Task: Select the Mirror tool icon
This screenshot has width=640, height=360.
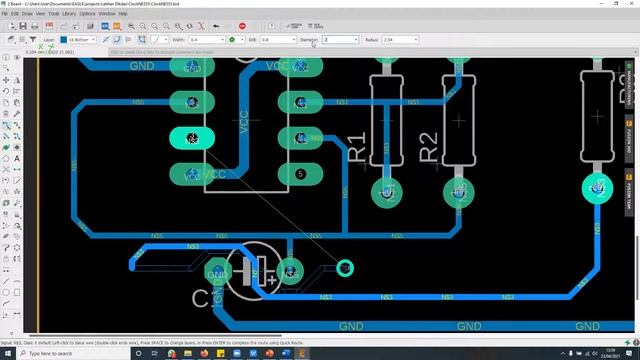Action: [17, 80]
